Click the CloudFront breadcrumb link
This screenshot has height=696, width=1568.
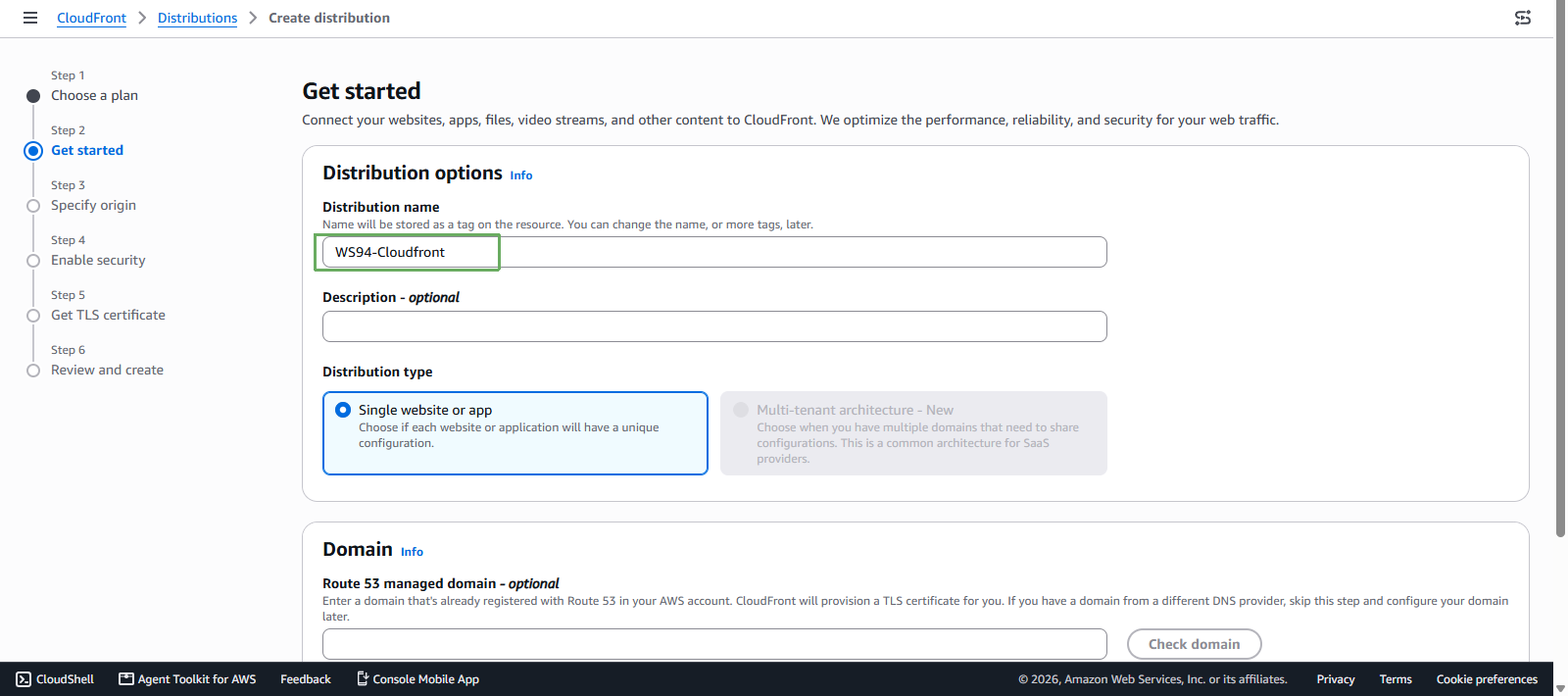[x=91, y=18]
